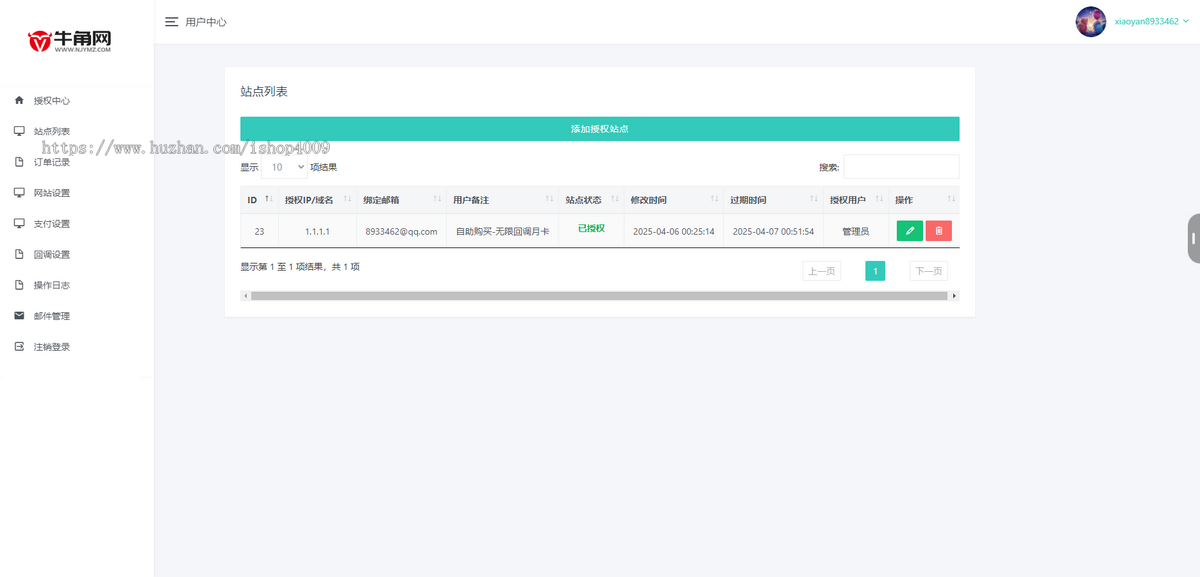Screen dimensions: 1200x577
Task: Click the 上一页 previous page button
Action: (821, 271)
